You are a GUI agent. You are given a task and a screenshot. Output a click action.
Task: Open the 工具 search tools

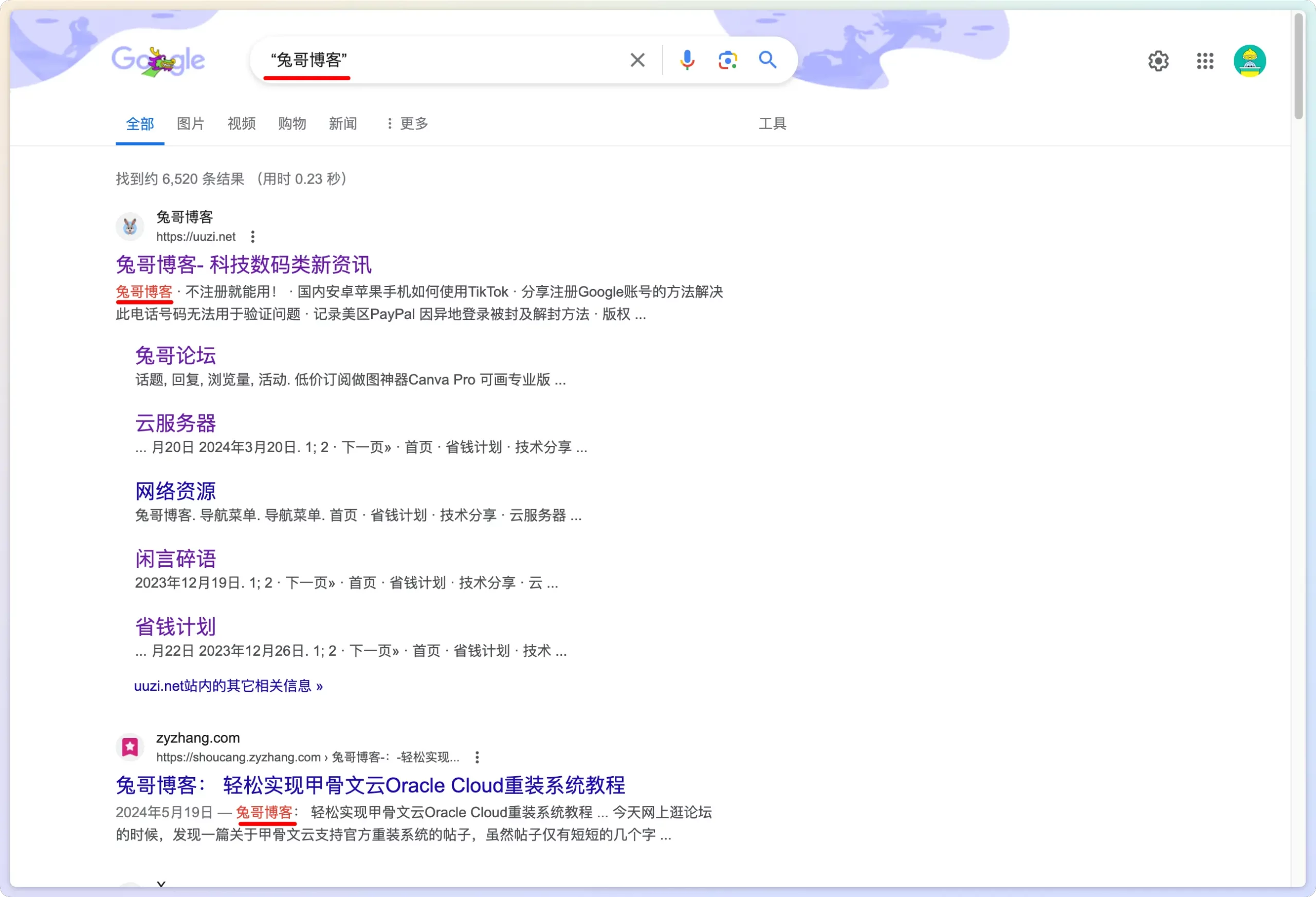[x=773, y=123]
